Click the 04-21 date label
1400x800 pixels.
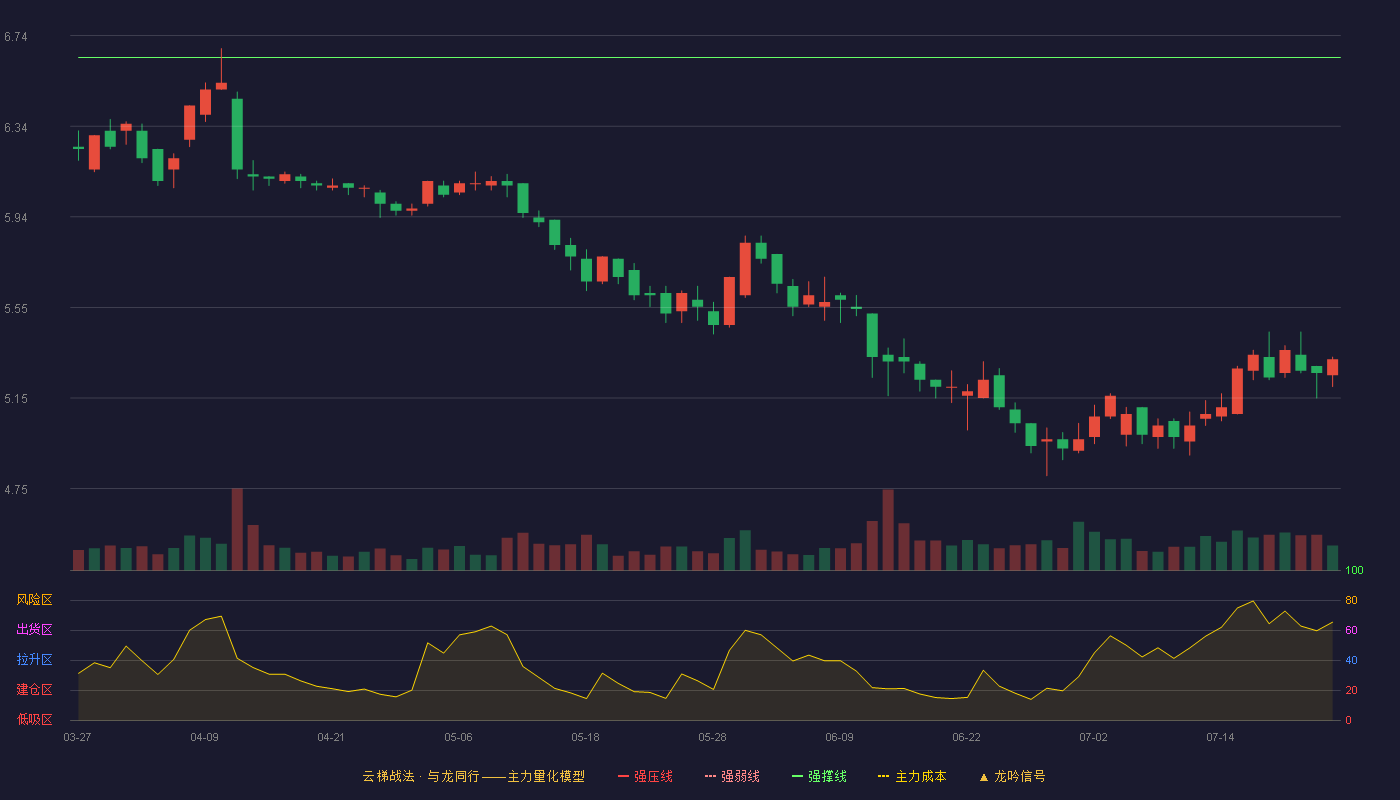click(331, 737)
